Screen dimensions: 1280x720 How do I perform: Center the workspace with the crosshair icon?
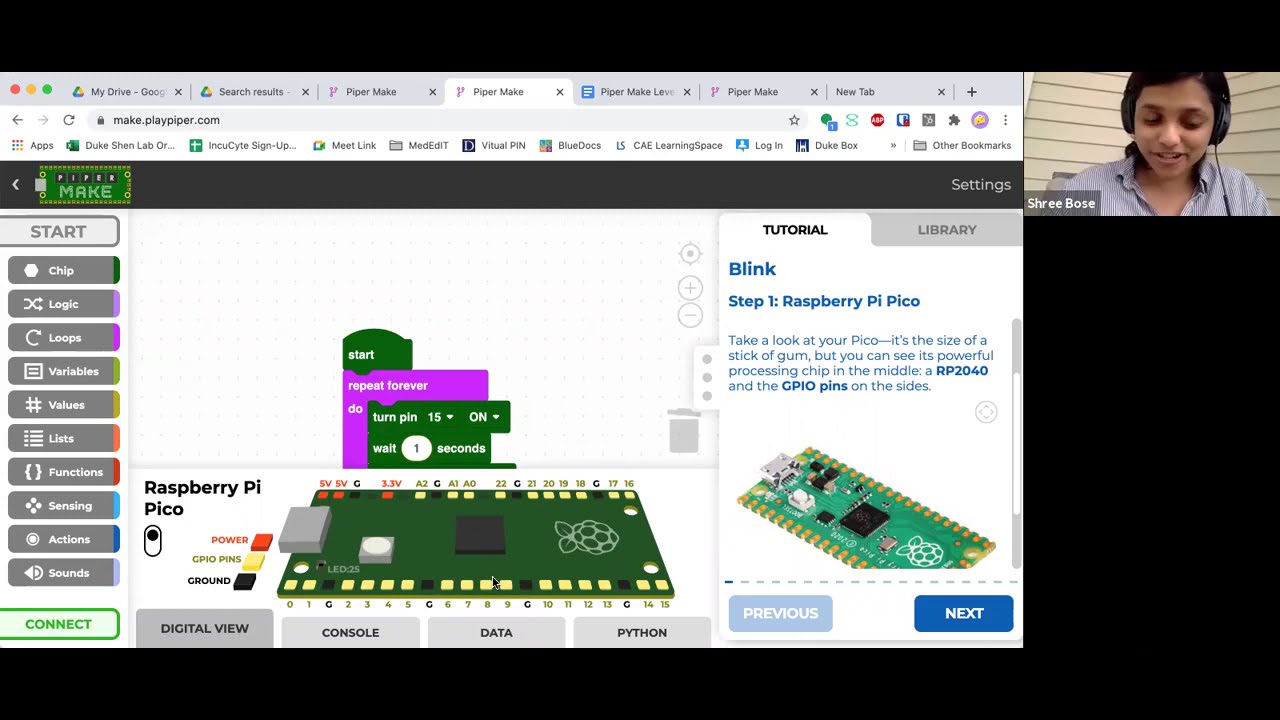coord(690,254)
